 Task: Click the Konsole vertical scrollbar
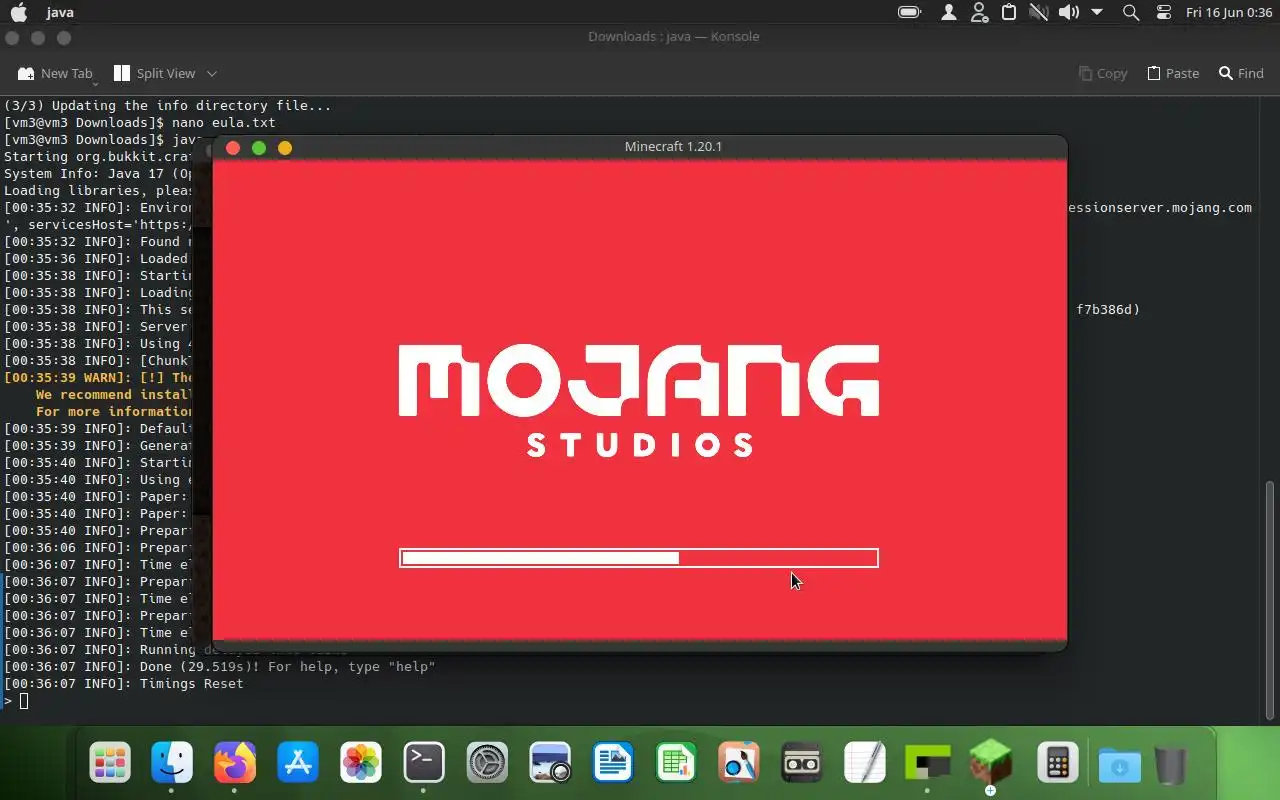(1270, 600)
